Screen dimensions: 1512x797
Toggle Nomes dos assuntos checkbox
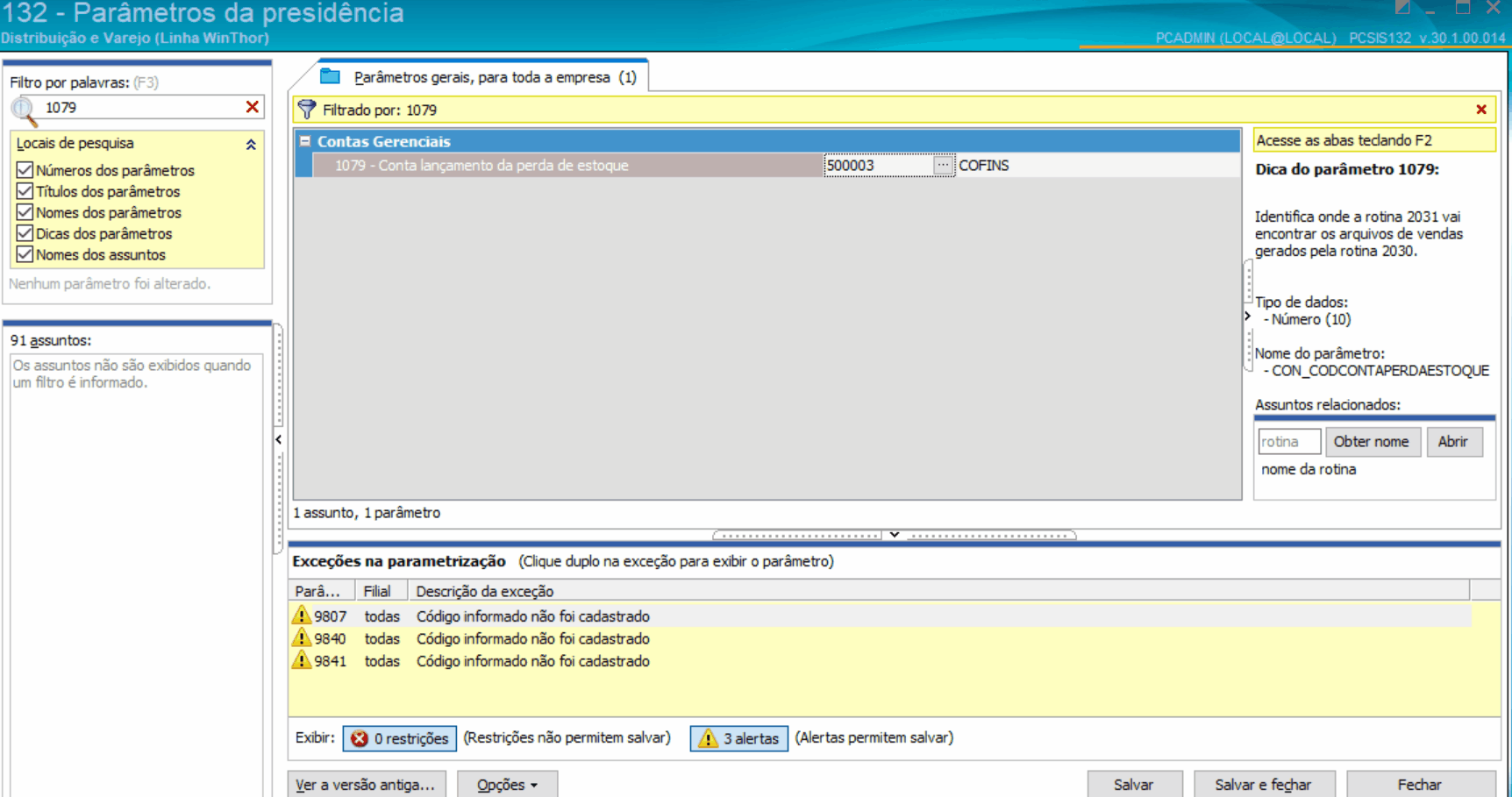(x=25, y=254)
